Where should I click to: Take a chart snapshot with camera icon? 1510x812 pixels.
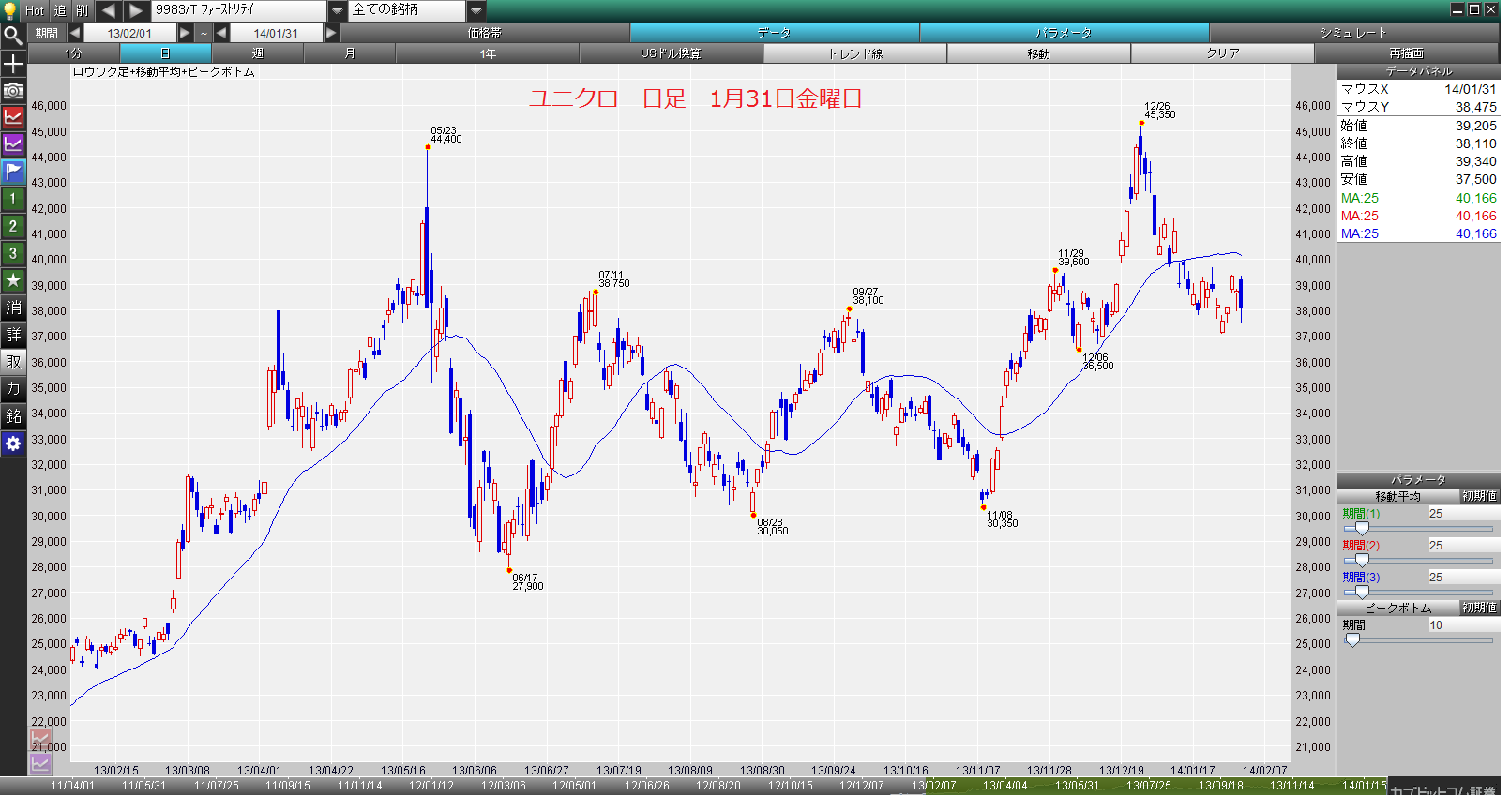13,91
